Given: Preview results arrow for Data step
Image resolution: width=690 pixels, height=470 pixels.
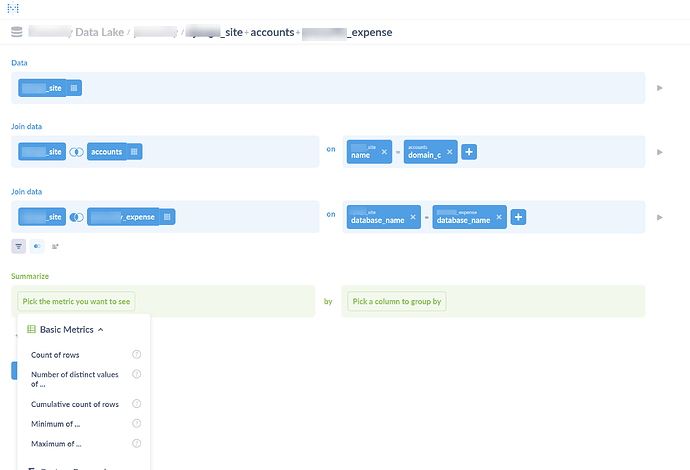Looking at the screenshot, I should click(660, 88).
